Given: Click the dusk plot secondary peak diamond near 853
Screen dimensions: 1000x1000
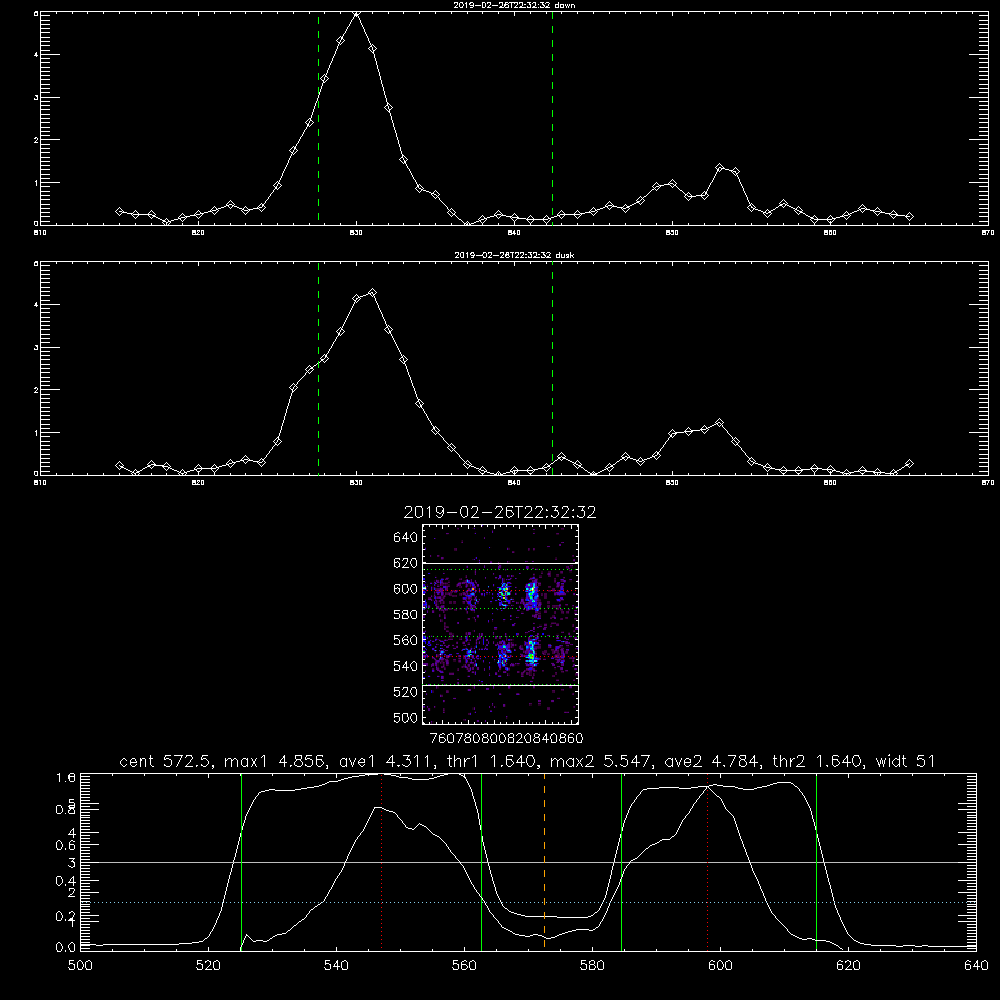Looking at the screenshot, I should pyautogui.click(x=720, y=422).
